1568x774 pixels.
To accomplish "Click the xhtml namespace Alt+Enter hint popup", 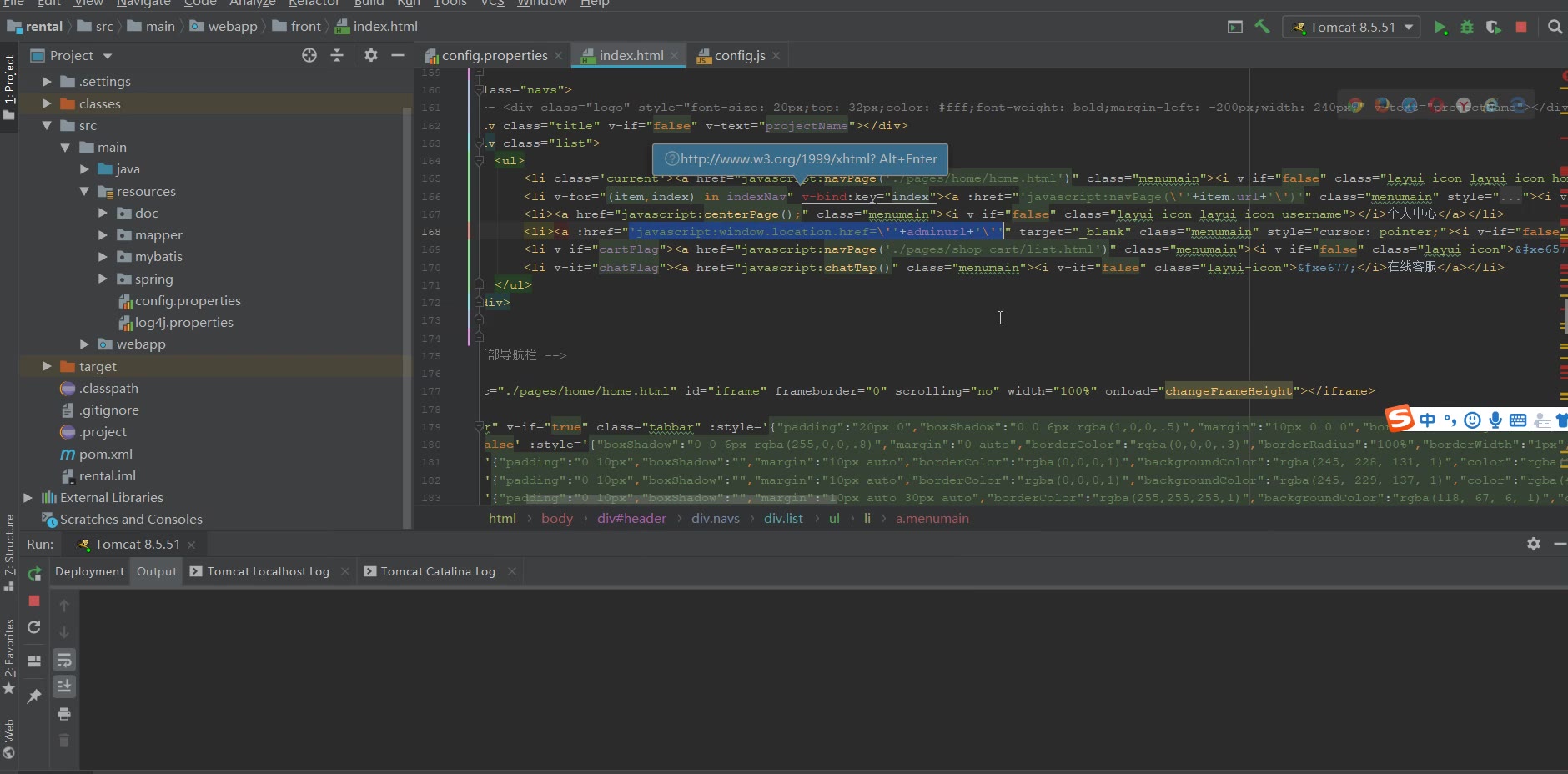I will tap(800, 159).
